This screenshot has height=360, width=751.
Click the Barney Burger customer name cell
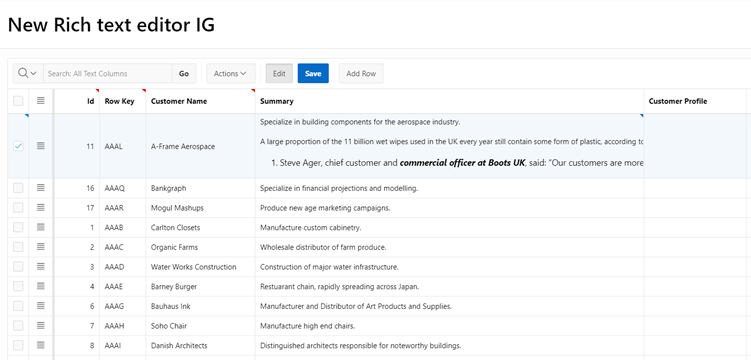(x=201, y=287)
